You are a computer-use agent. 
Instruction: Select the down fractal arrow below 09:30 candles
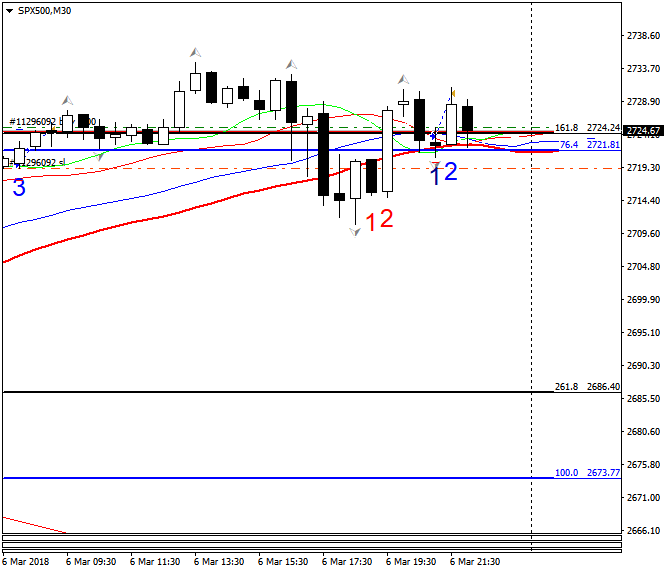pos(100,157)
